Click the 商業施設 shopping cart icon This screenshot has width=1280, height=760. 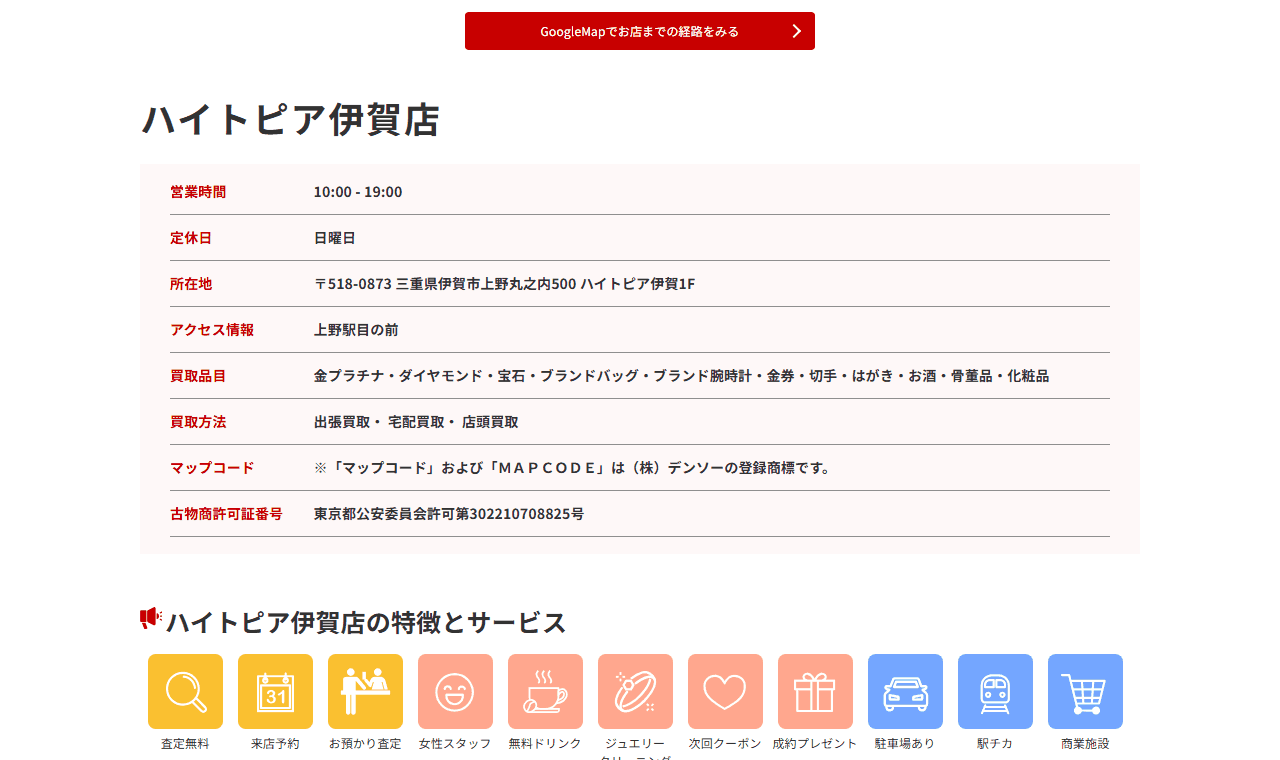click(x=1085, y=691)
